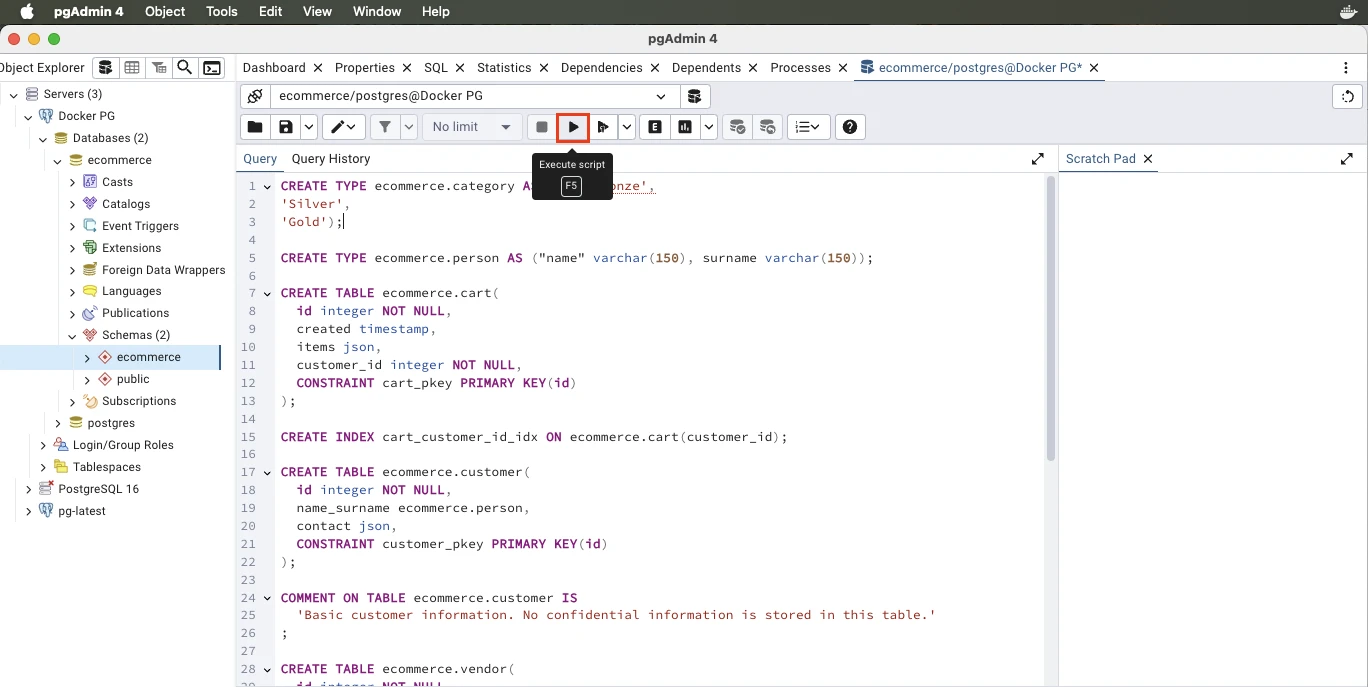The height and width of the screenshot is (687, 1368).
Task: Fold the CREATE TABLE ecommerce.customer code block
Action: [267, 472]
